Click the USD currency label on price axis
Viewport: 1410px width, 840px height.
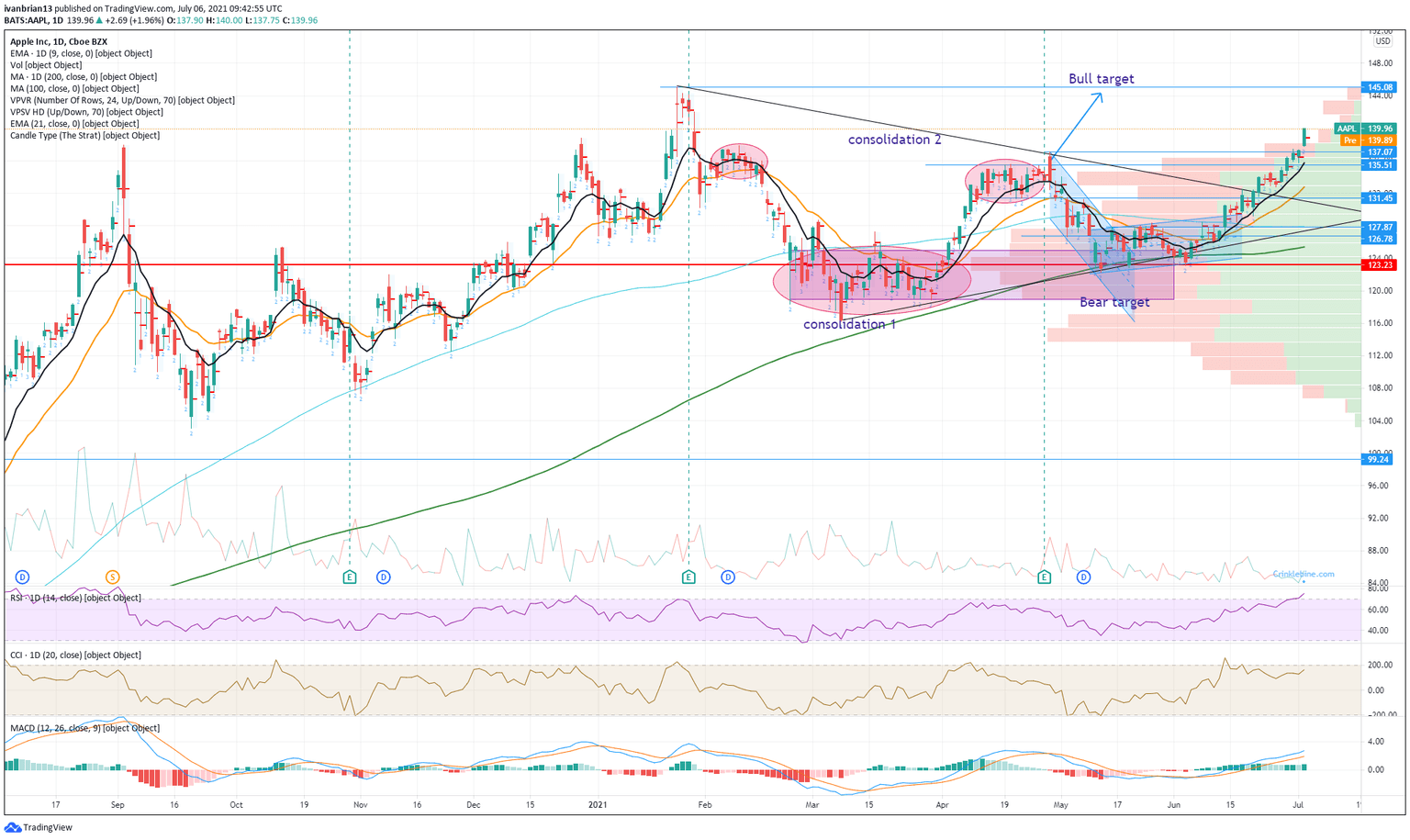pyautogui.click(x=1382, y=41)
